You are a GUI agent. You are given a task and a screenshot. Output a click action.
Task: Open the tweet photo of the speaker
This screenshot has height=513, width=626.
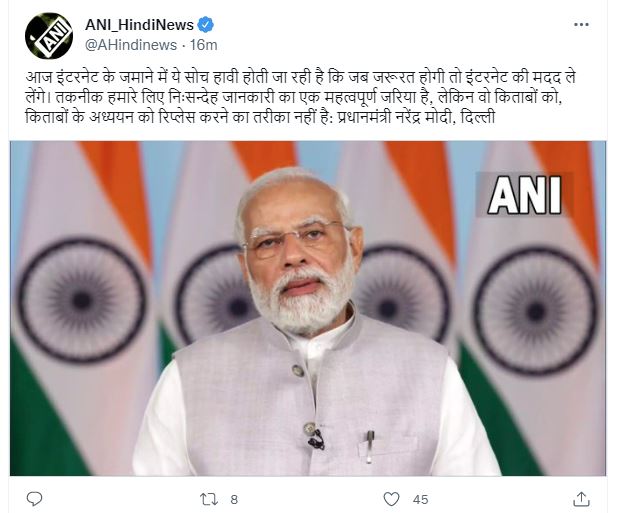point(308,308)
